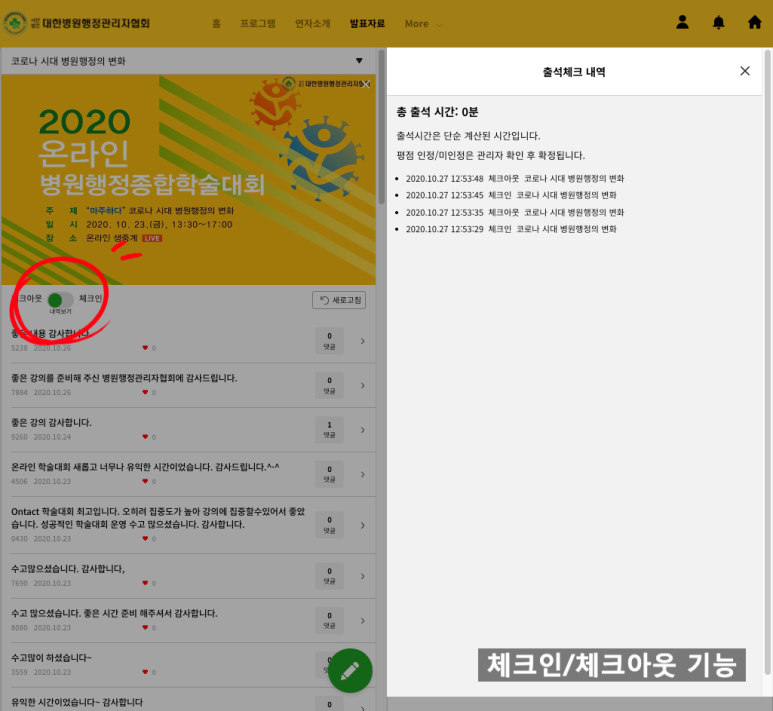Open chevron for 좋은 시간 준비 해주셔서 comment
The width and height of the screenshot is (773, 711).
coord(363,620)
